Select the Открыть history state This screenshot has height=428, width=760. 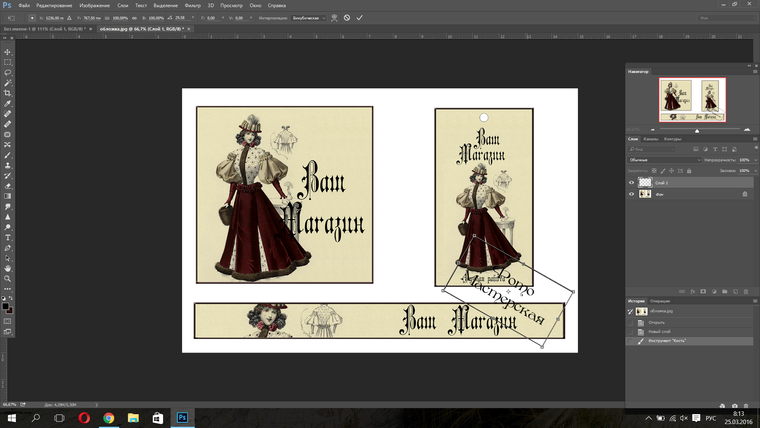click(690, 322)
